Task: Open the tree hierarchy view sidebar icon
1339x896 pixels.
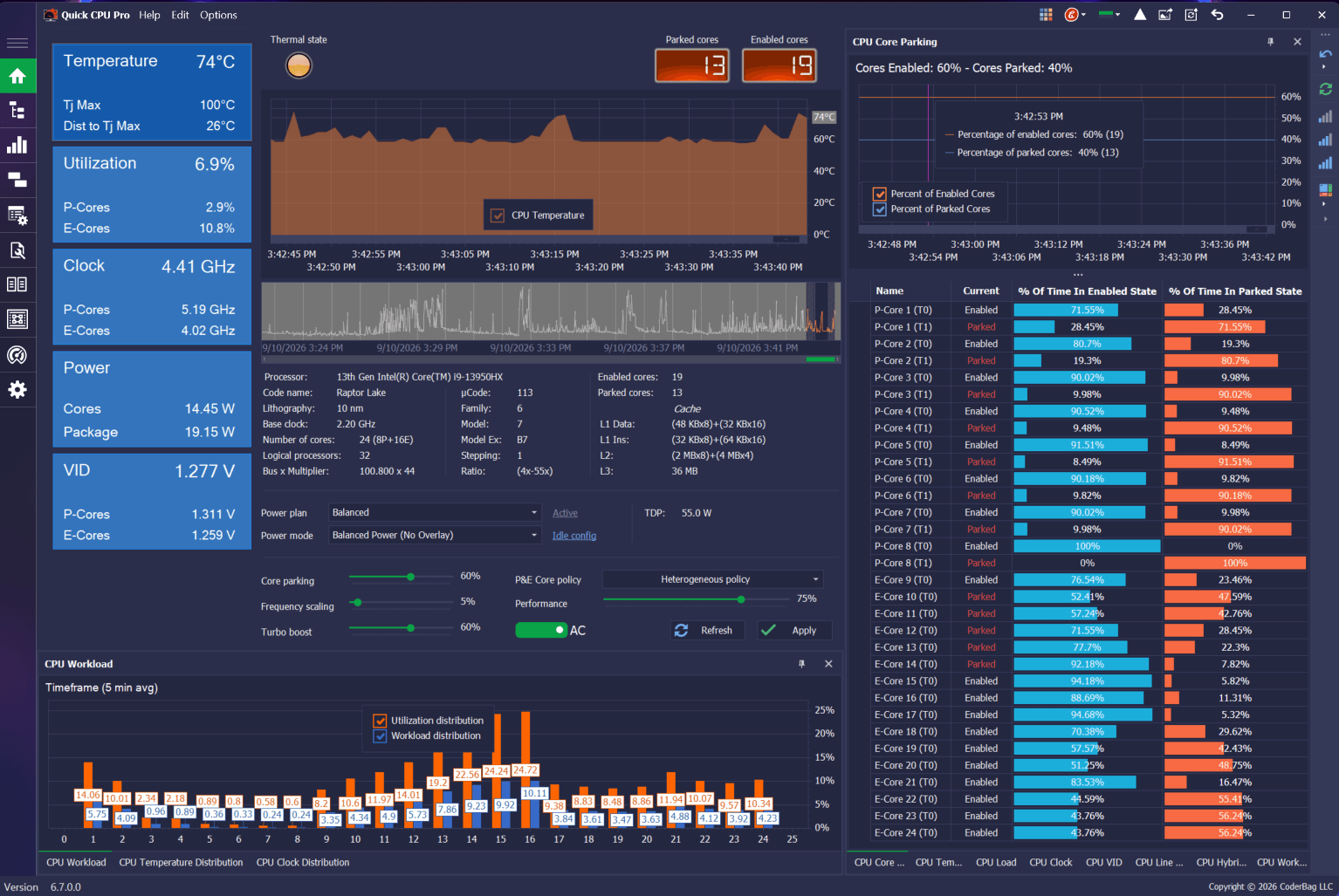Action: [x=17, y=111]
